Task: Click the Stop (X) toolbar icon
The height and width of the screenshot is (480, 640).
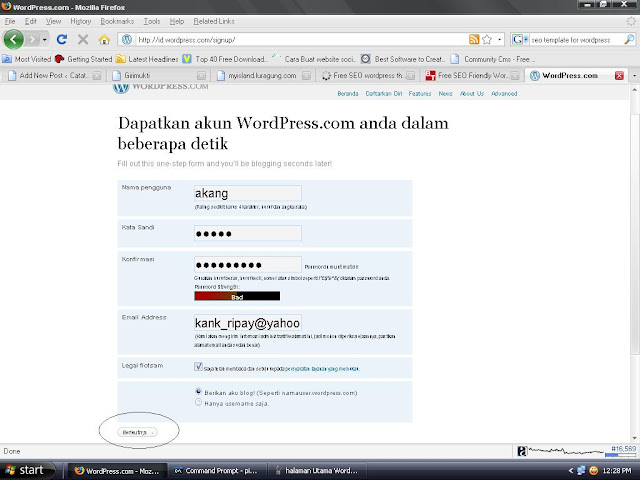Action: click(x=83, y=40)
